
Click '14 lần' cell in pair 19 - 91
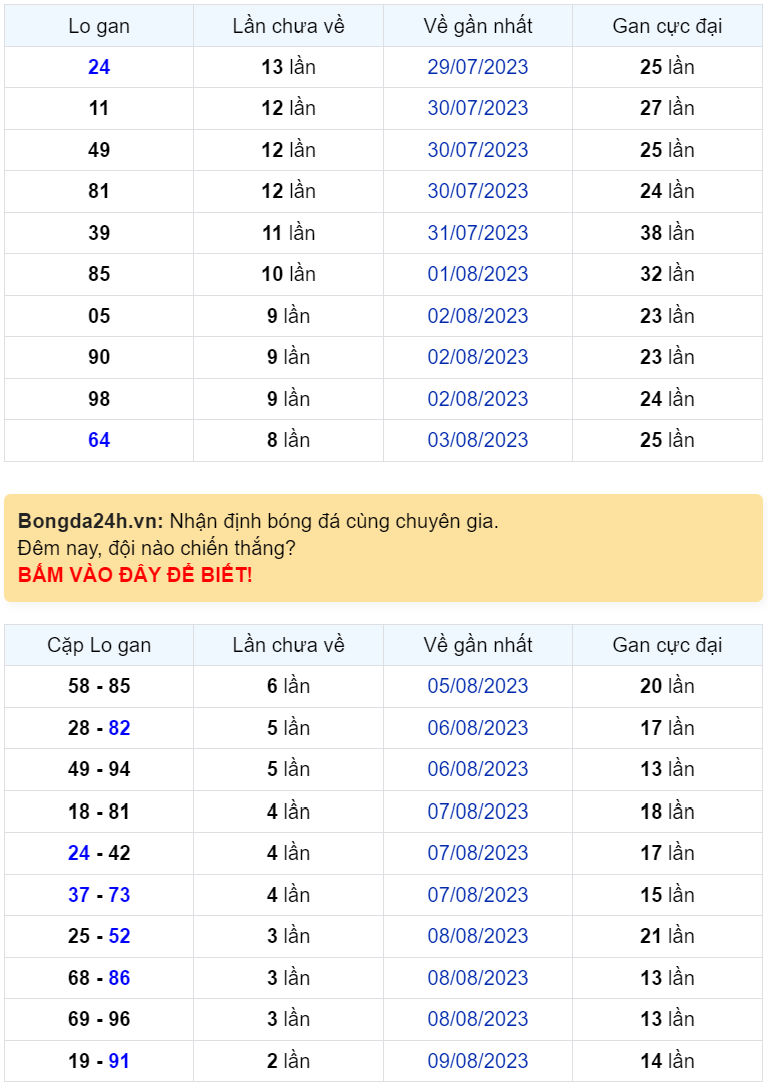coord(667,1060)
